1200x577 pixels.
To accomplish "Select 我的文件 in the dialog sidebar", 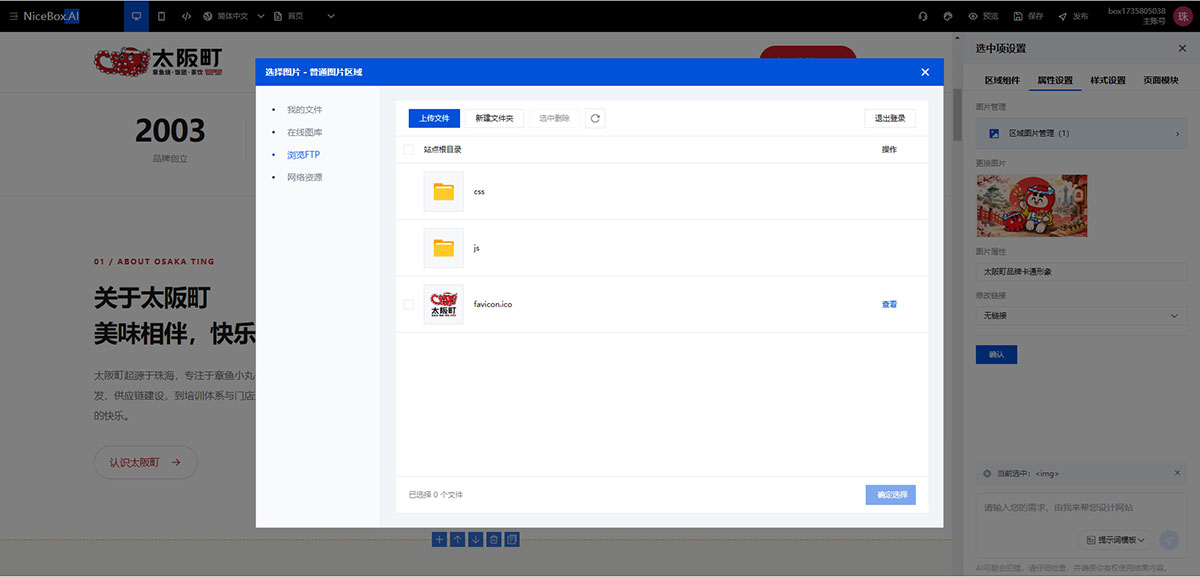I will [x=305, y=110].
